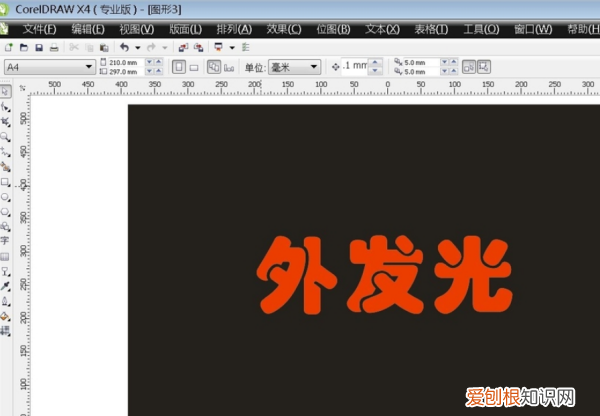Open the A4 paper size dropdown
600x416 pixels.
[89, 67]
